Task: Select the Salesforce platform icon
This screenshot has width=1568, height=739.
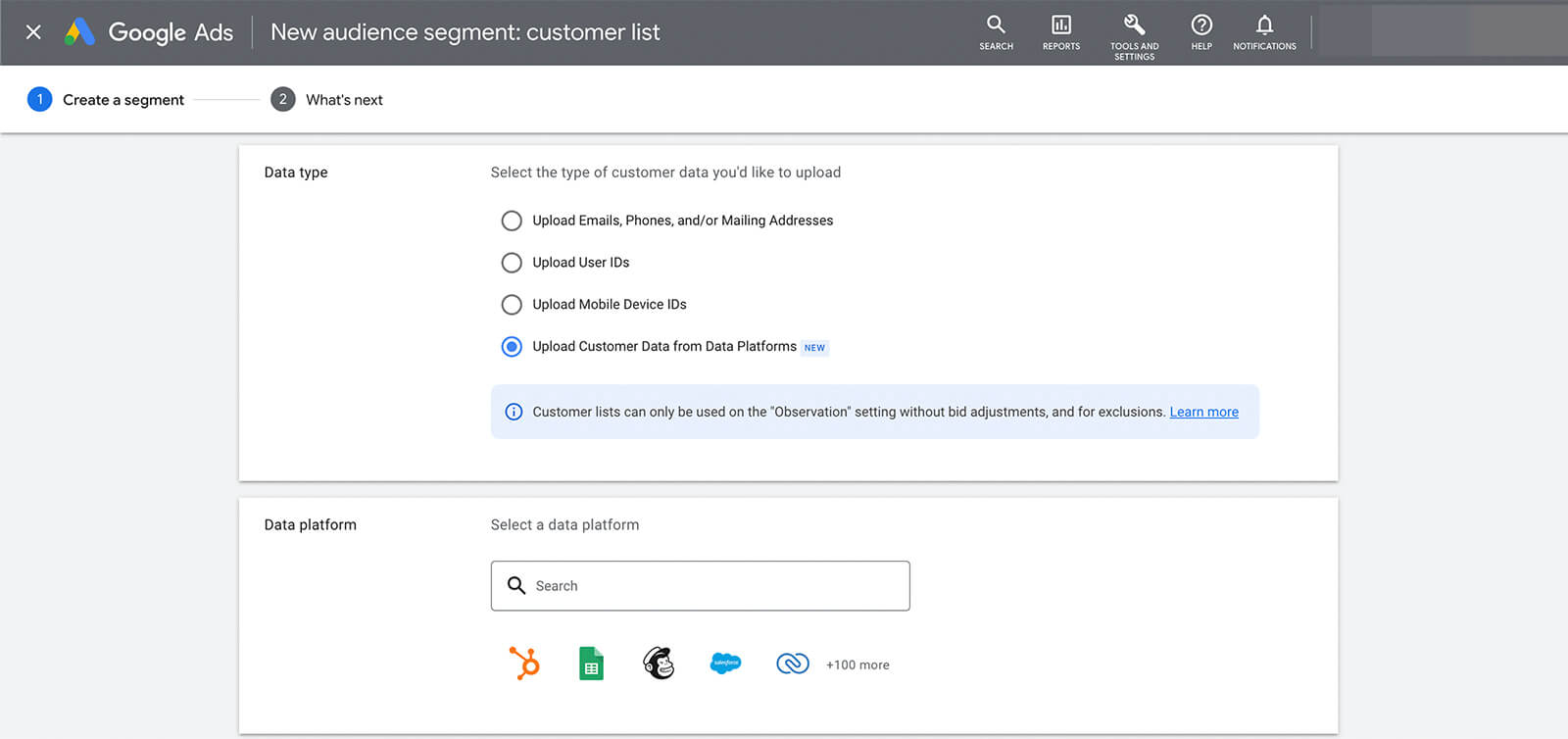Action: click(x=725, y=664)
